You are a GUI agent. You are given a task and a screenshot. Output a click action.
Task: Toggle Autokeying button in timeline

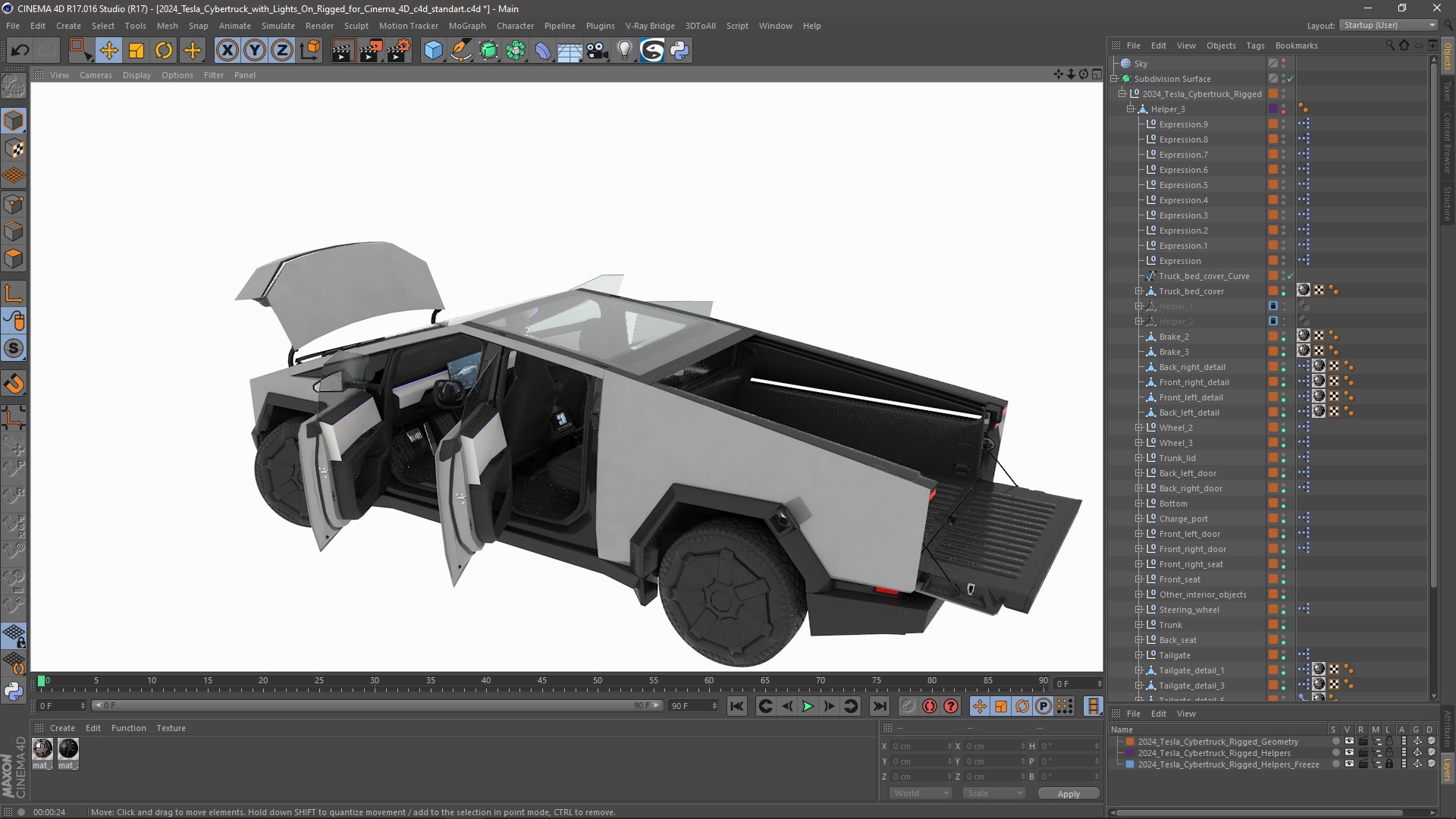click(x=930, y=707)
